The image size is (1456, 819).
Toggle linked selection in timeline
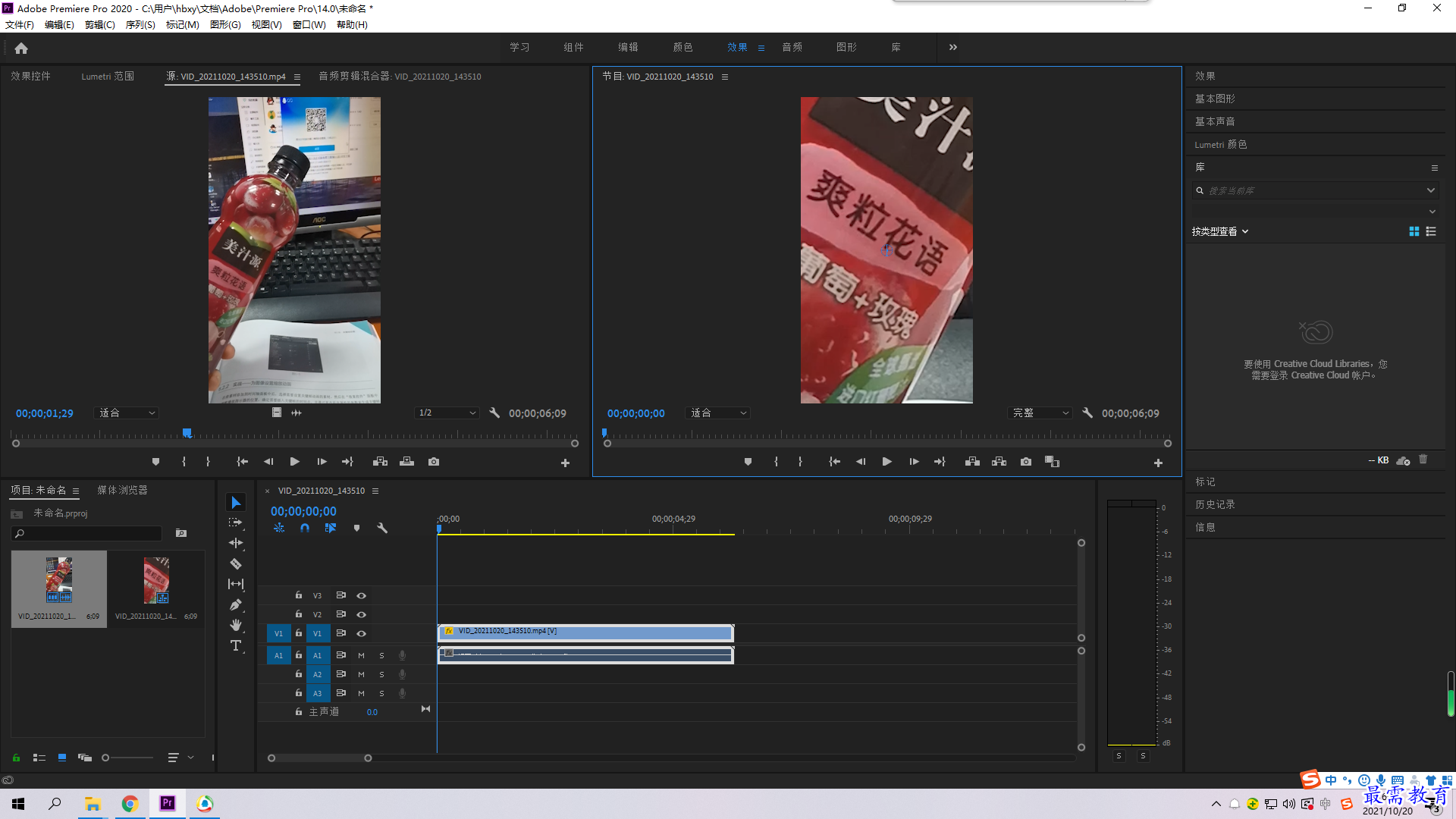[331, 528]
